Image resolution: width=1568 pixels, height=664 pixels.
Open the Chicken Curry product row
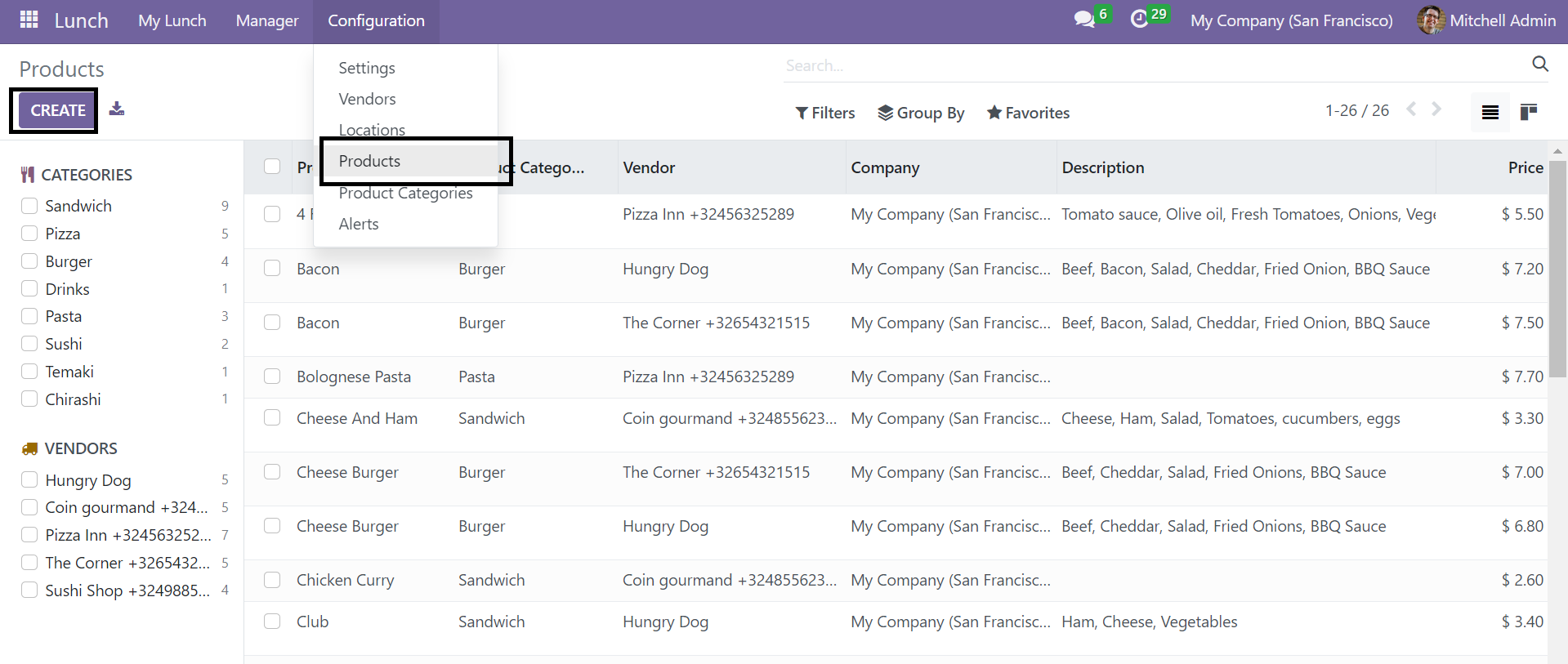pos(896,581)
